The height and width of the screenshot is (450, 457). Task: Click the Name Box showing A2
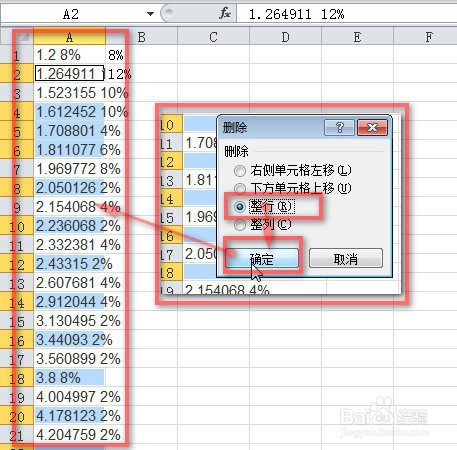71,14
